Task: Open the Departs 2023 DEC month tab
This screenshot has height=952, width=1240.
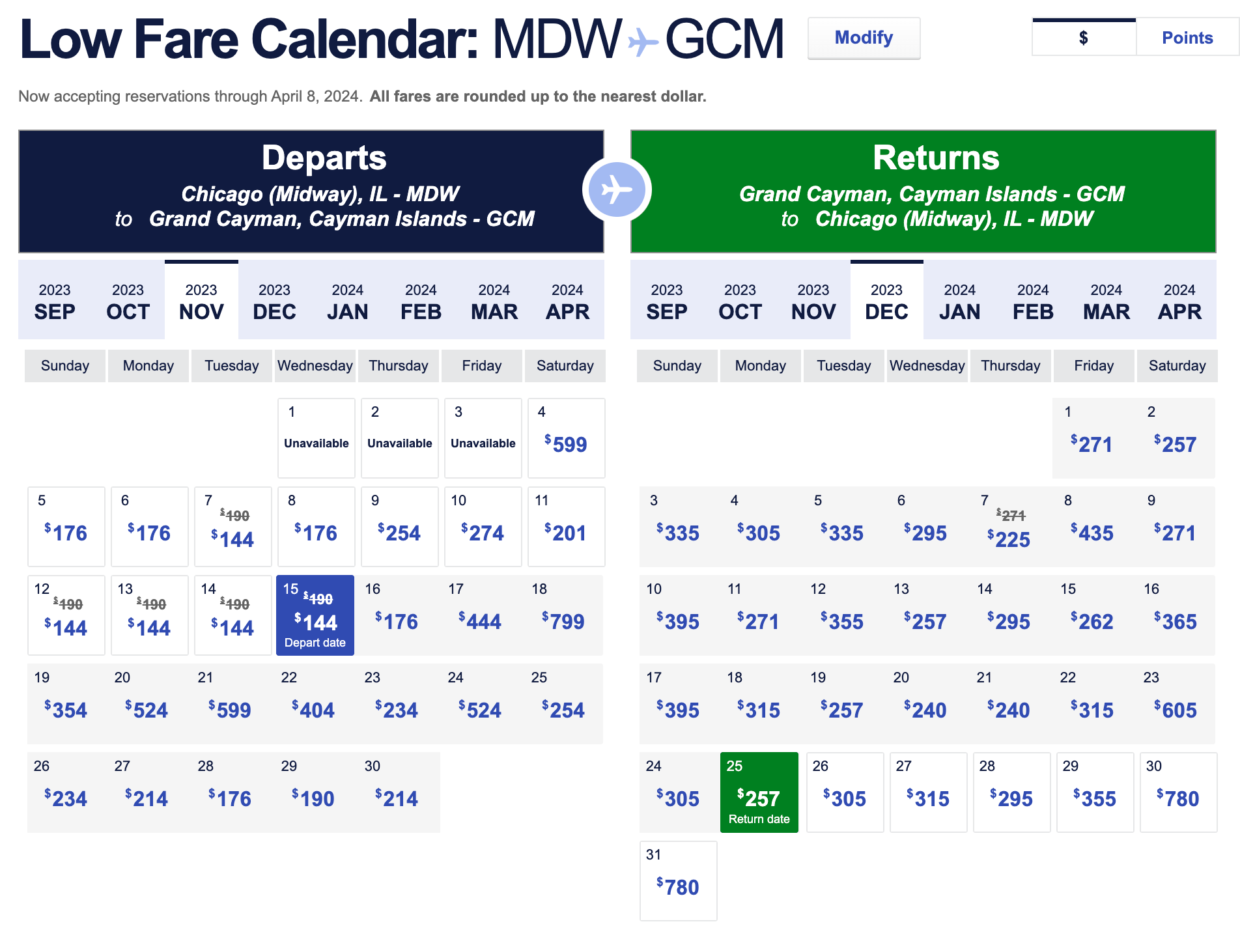Action: (274, 301)
